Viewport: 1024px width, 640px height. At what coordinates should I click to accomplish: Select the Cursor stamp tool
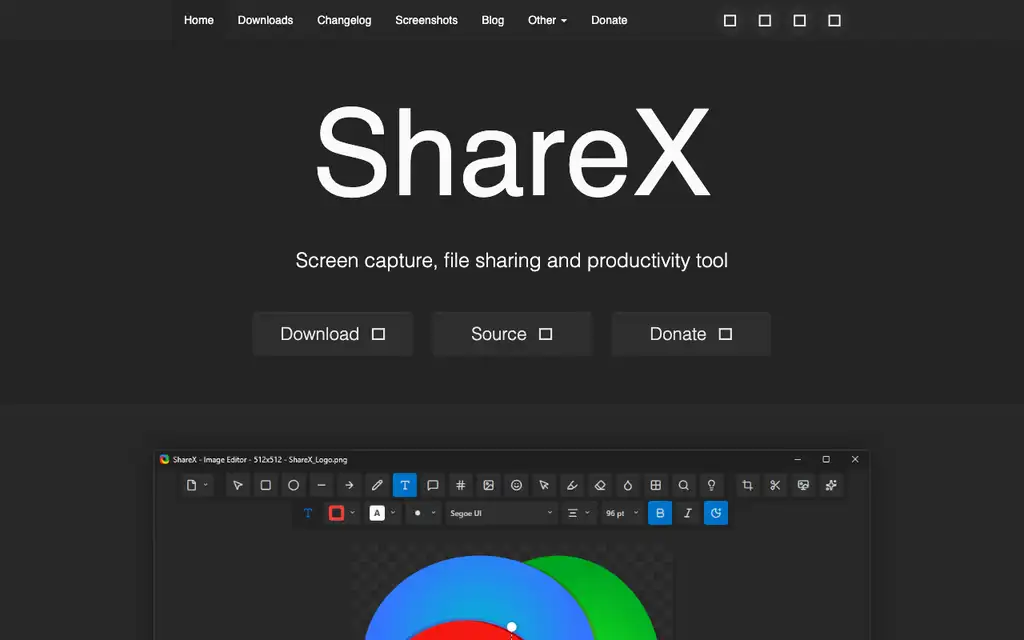coord(544,485)
